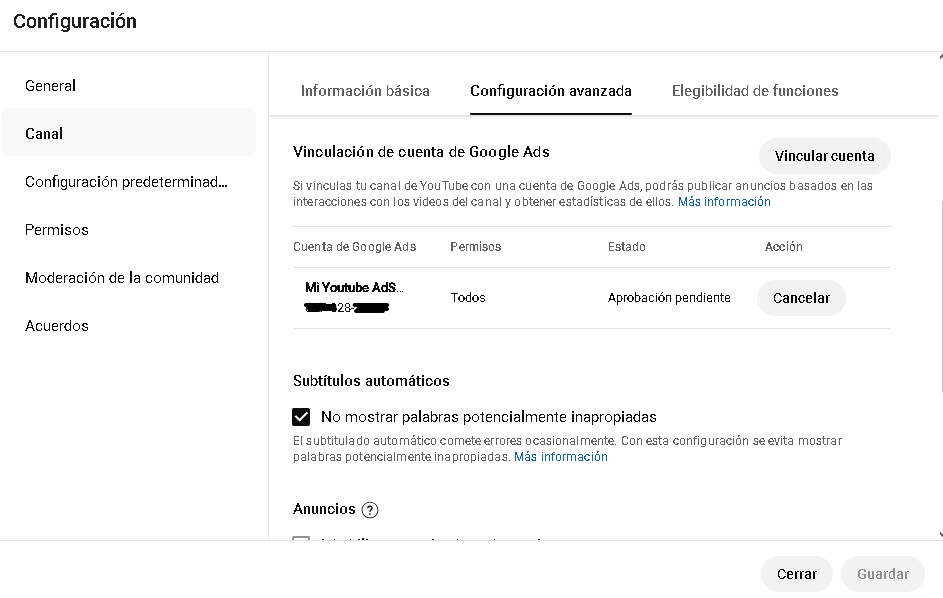Open Más información about Google Ads linking
The image size is (943, 598).
724,202
